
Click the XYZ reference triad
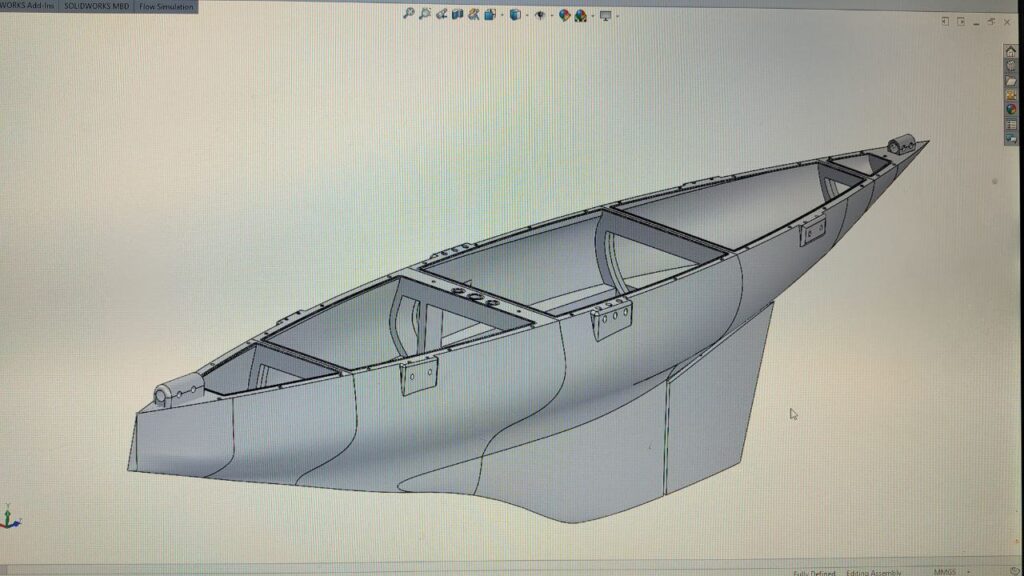(9, 517)
